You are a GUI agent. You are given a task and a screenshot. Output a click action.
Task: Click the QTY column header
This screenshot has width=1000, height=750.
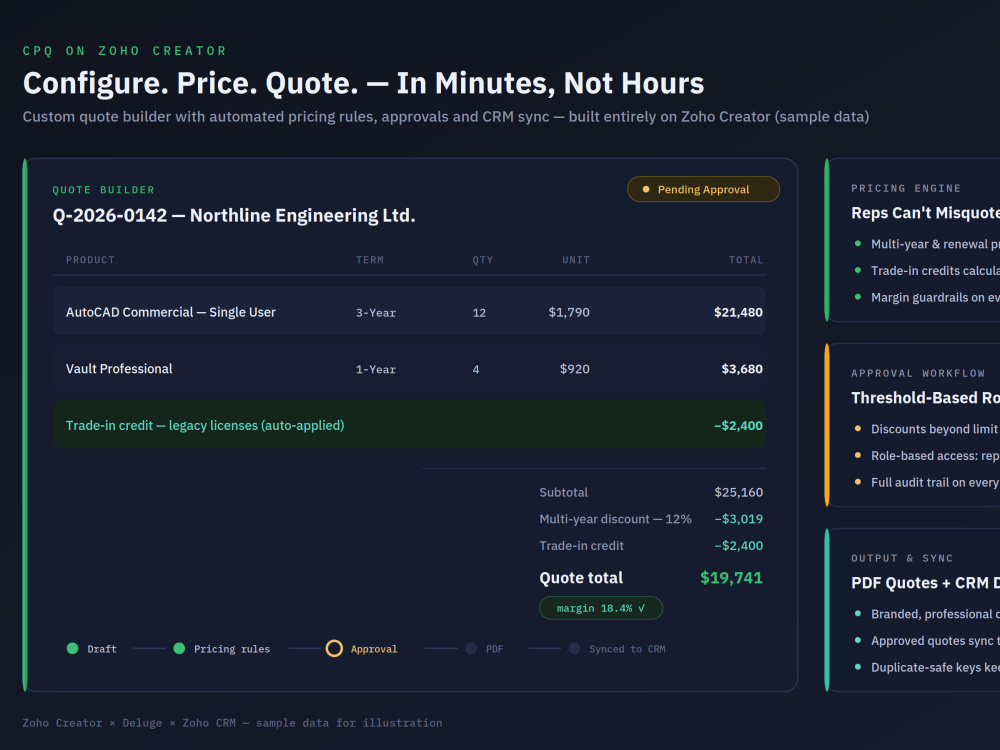click(x=483, y=260)
